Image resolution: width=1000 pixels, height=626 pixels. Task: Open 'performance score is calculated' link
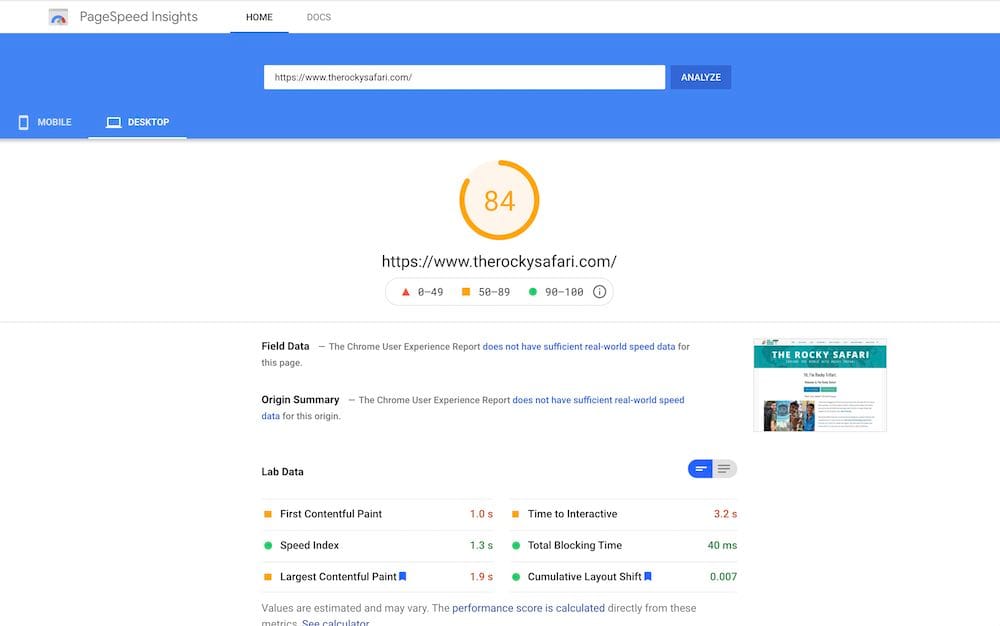coord(528,608)
